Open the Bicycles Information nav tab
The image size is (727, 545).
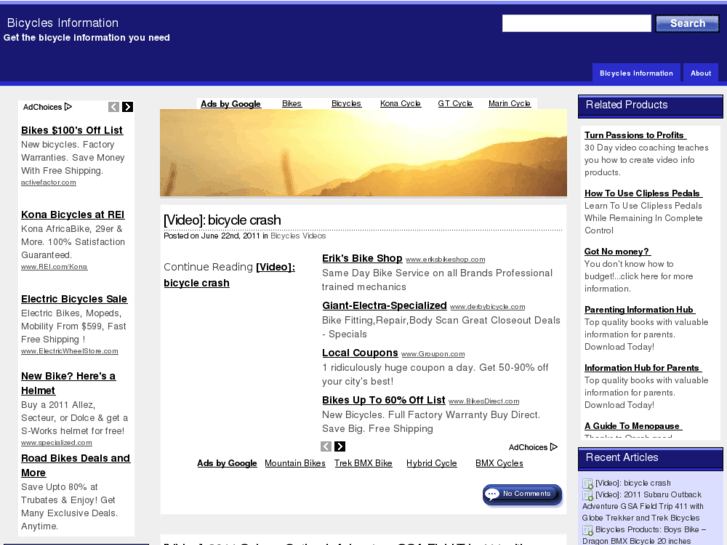pyautogui.click(x=636, y=73)
